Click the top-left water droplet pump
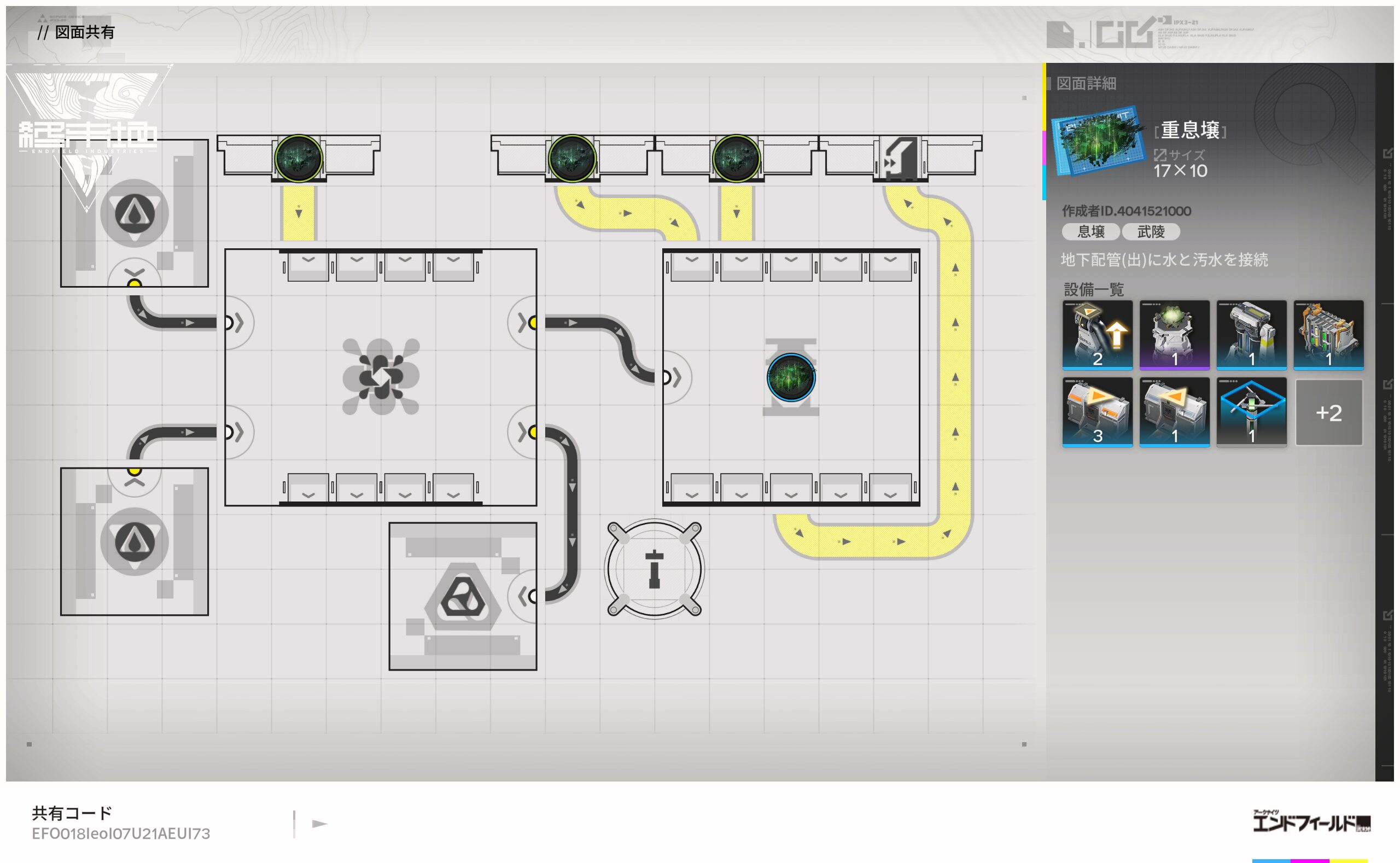Image resolution: width=1400 pixels, height=863 pixels. point(135,213)
